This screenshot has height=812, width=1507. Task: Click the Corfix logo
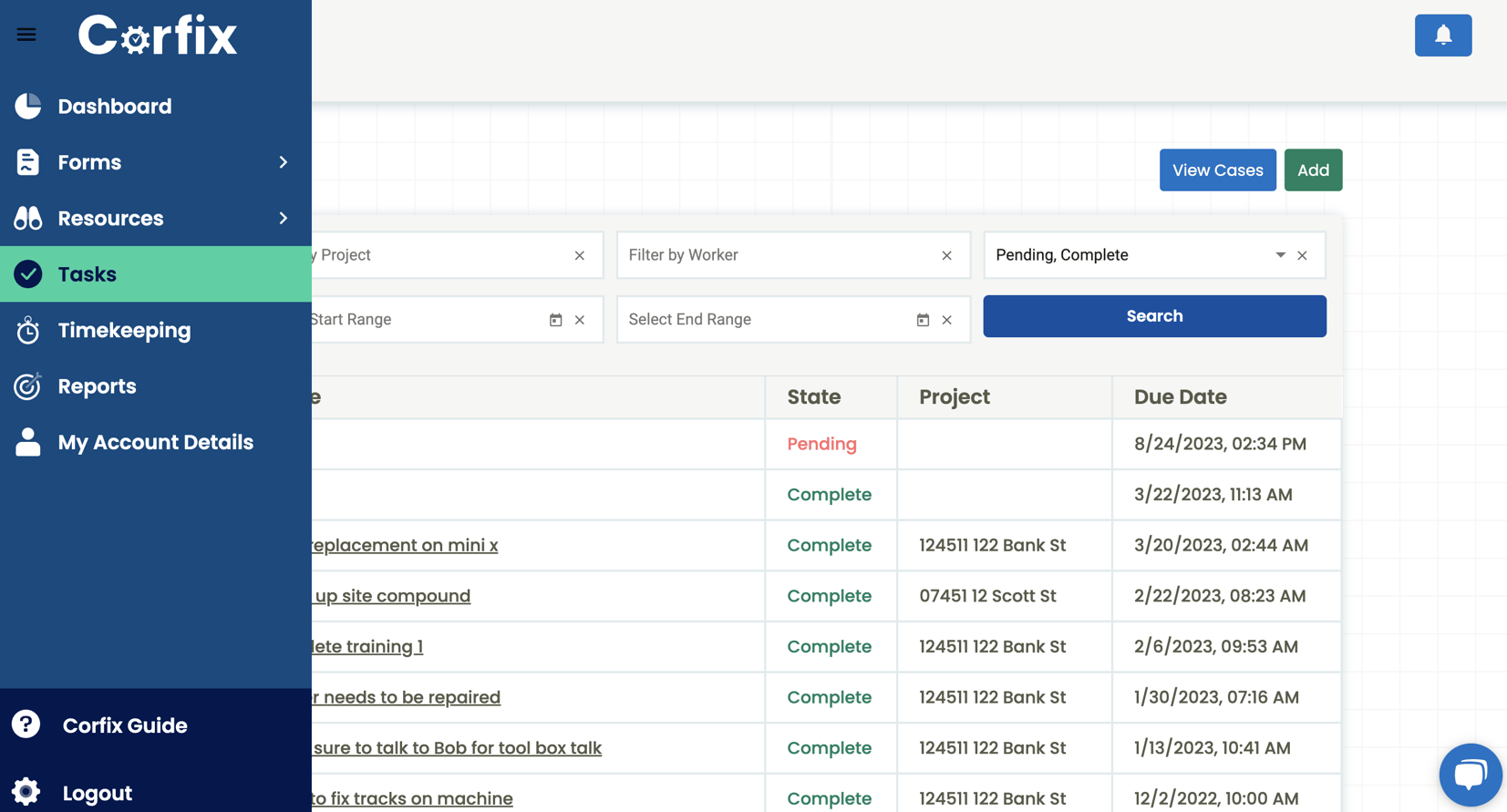pos(158,36)
